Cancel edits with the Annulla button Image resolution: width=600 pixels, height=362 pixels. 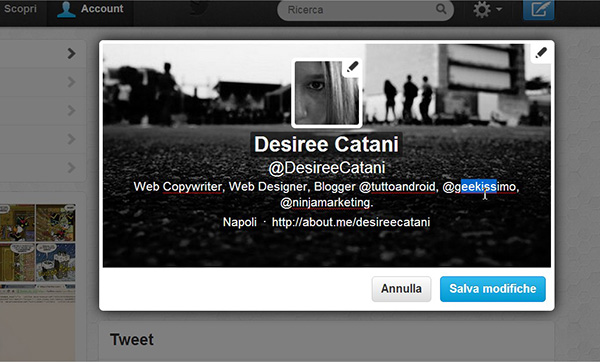coord(401,289)
